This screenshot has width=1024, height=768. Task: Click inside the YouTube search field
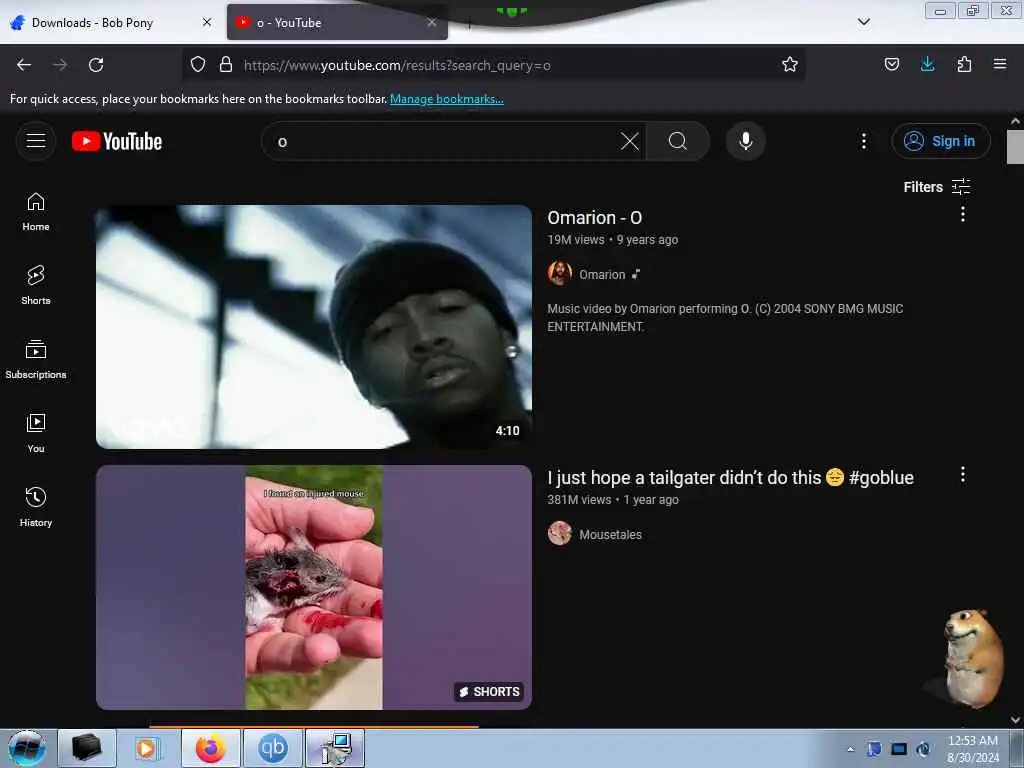pos(444,141)
